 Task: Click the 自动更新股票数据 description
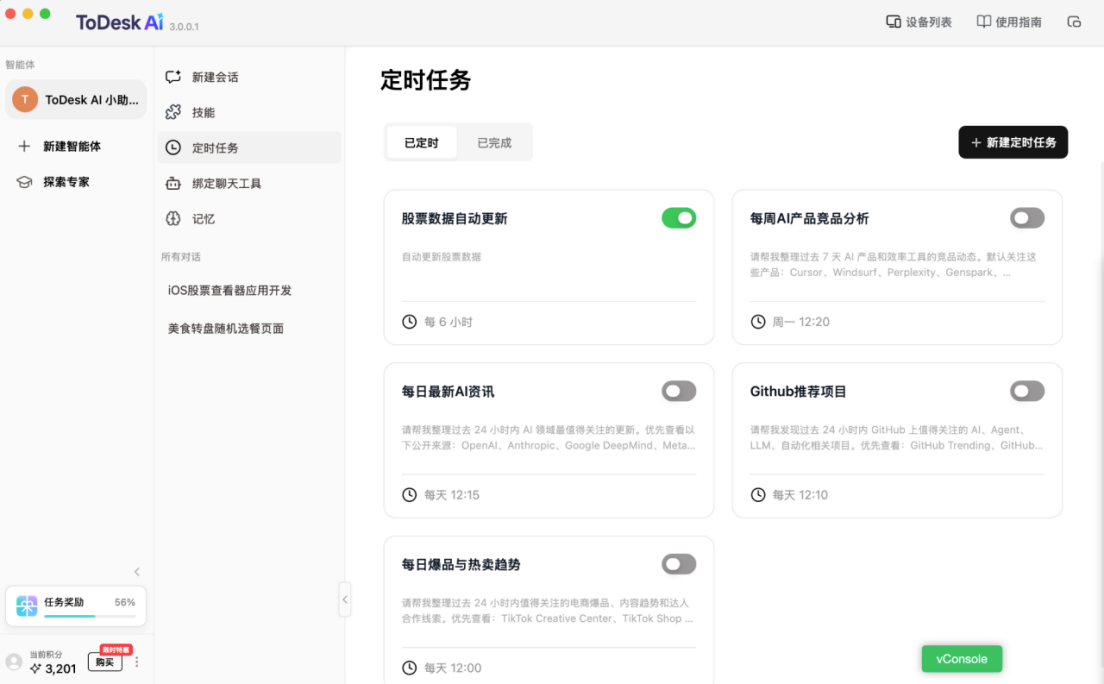(441, 256)
